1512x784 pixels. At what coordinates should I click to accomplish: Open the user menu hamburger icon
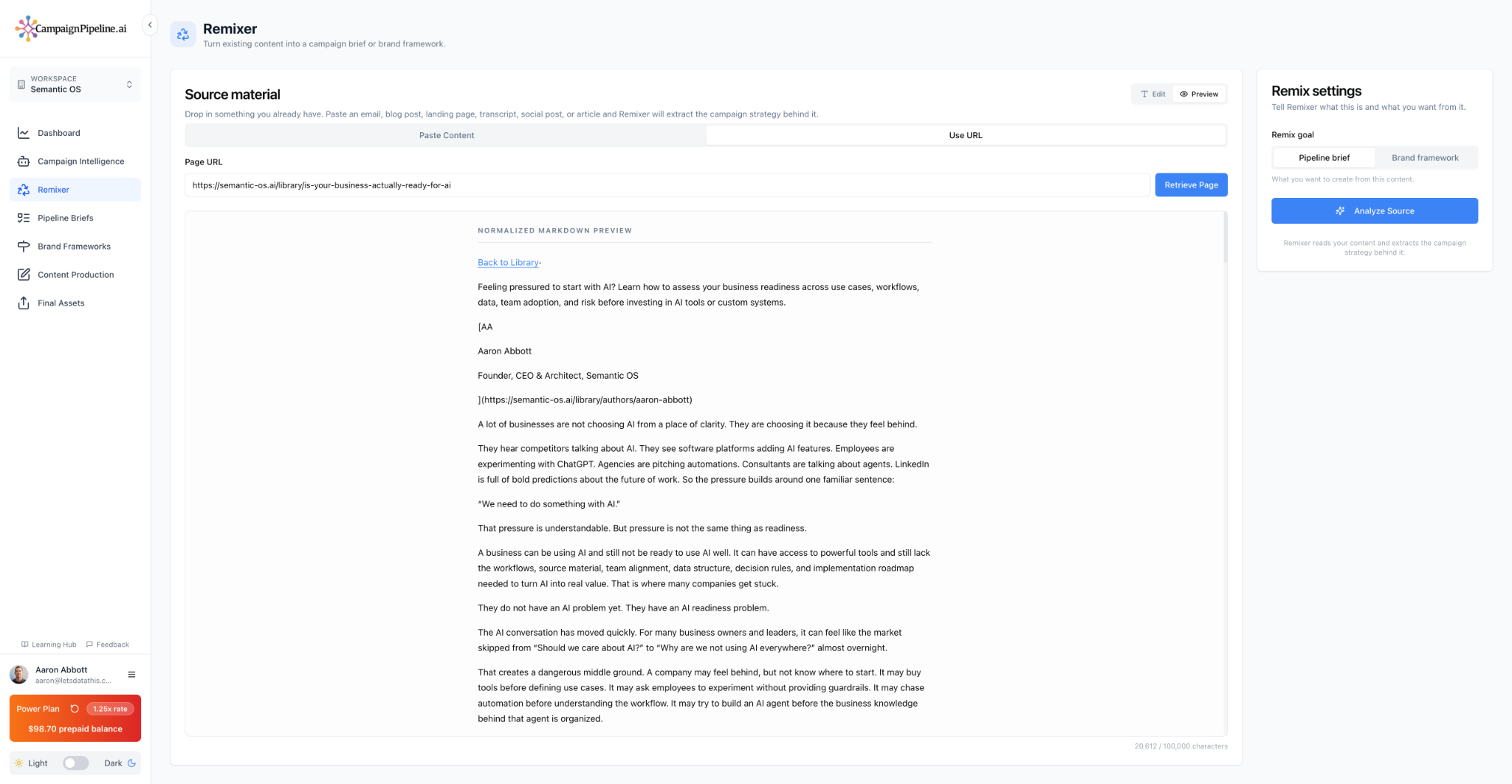pos(131,674)
